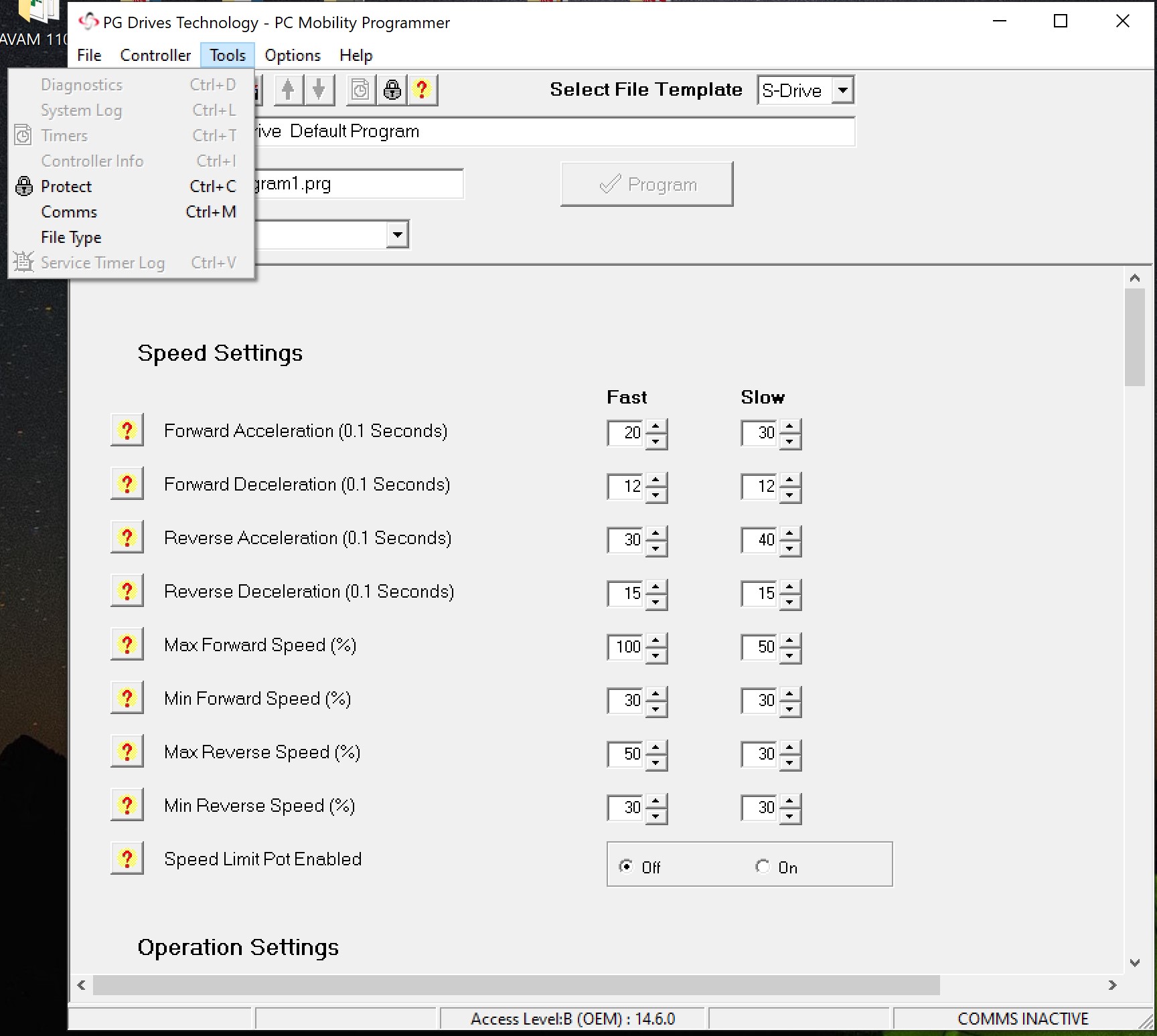Click the Fast Reverse Deceleration value field
The height and width of the screenshot is (1036, 1157).
tap(625, 594)
